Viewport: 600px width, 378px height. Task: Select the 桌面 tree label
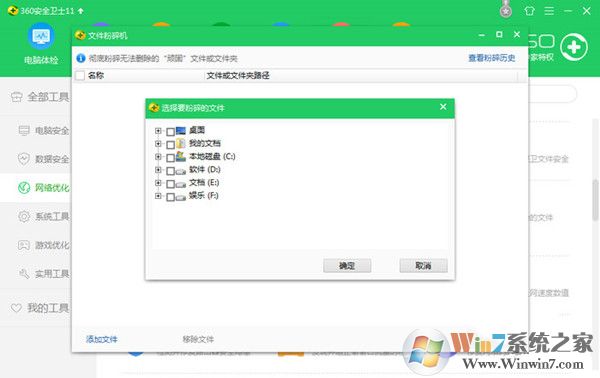click(197, 130)
